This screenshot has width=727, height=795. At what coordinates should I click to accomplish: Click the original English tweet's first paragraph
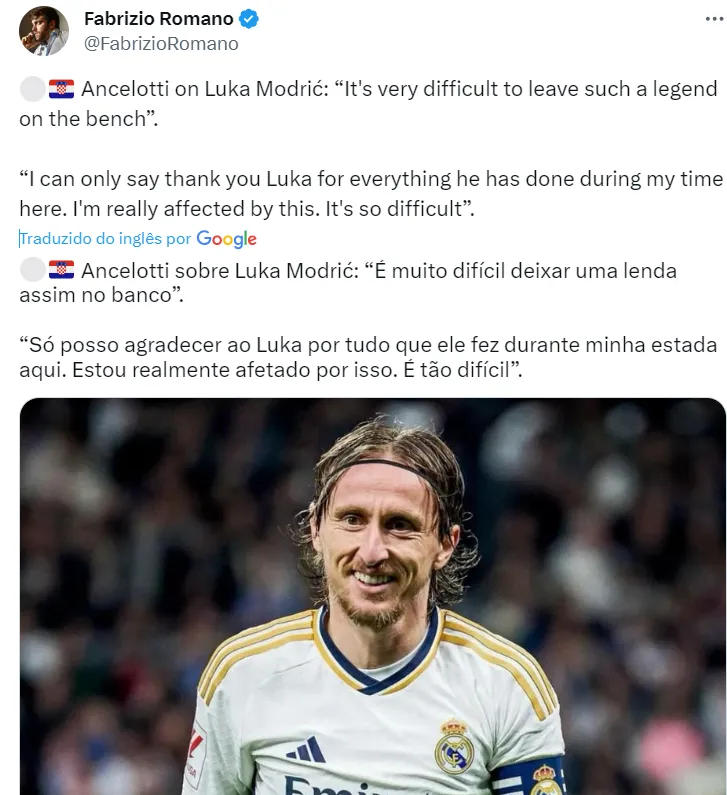tap(369, 103)
